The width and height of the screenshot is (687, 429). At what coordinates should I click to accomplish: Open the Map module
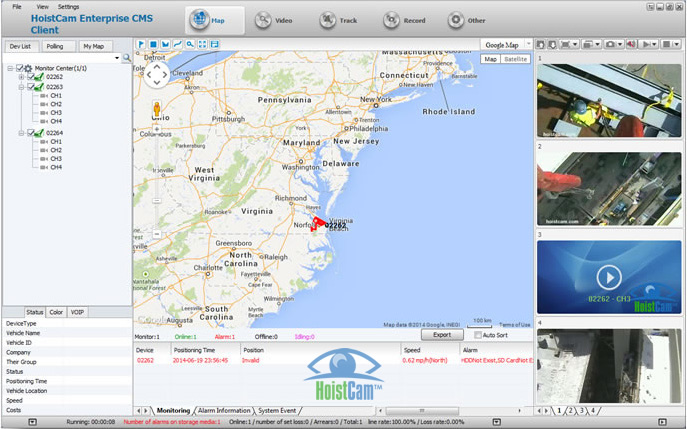point(214,20)
